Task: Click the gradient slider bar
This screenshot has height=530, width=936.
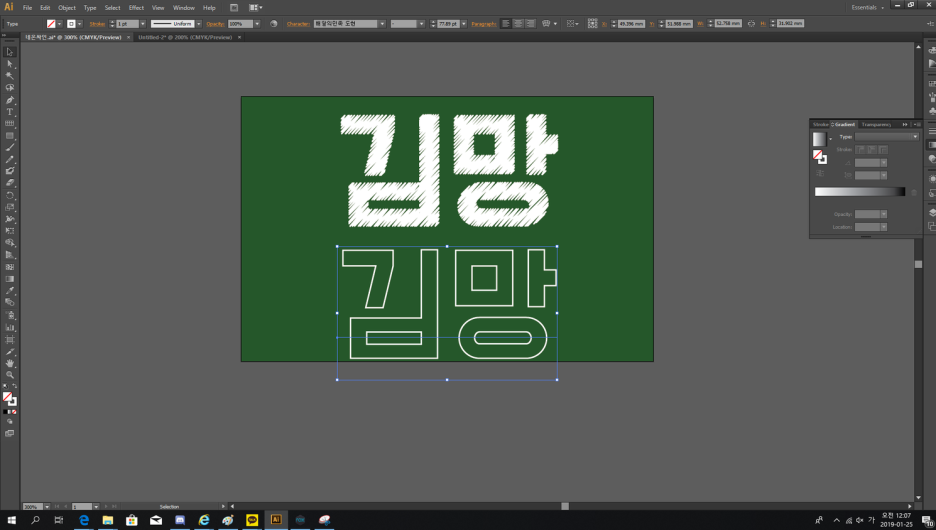Action: (859, 191)
